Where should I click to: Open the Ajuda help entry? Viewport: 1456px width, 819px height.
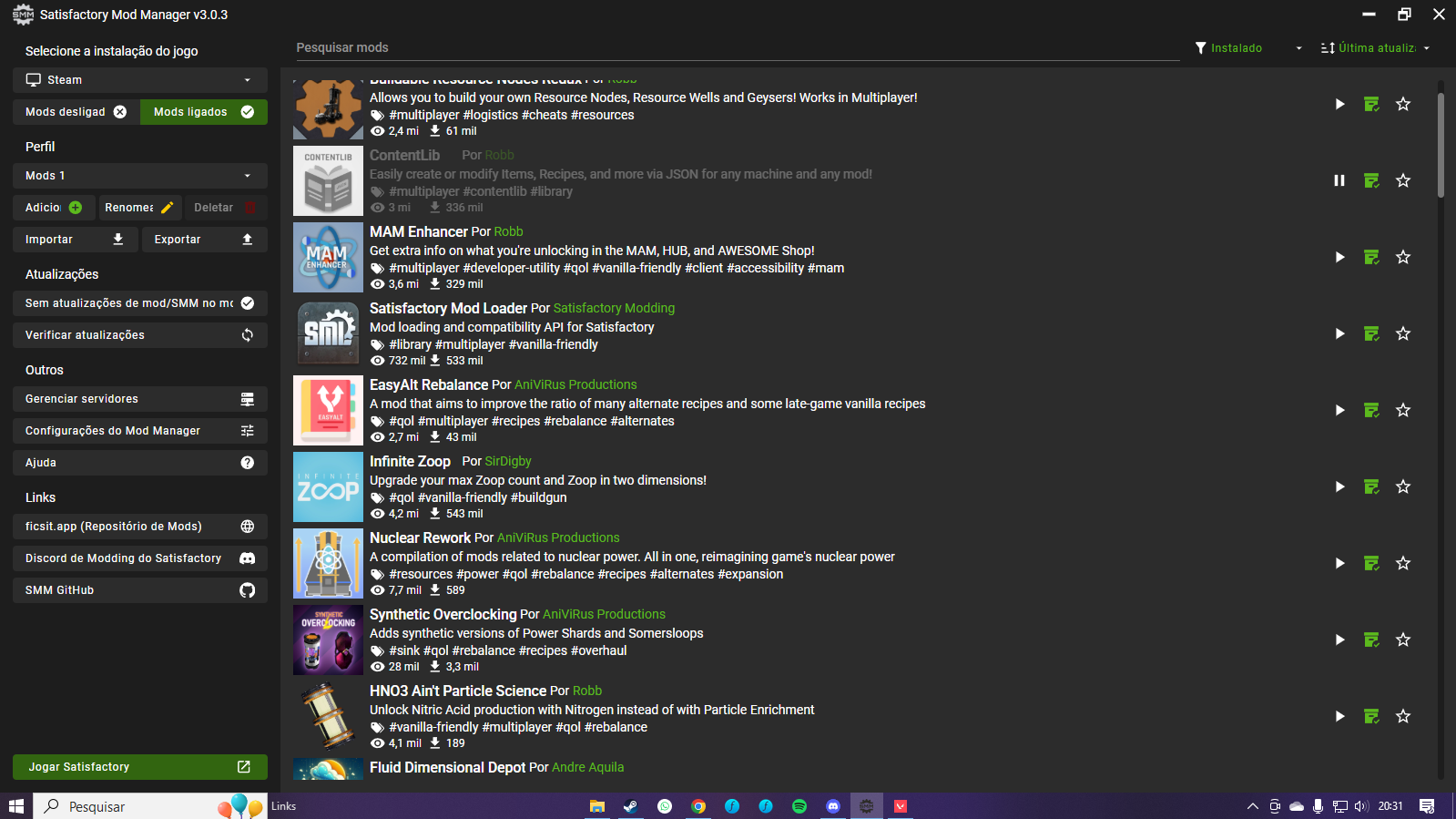(140, 463)
